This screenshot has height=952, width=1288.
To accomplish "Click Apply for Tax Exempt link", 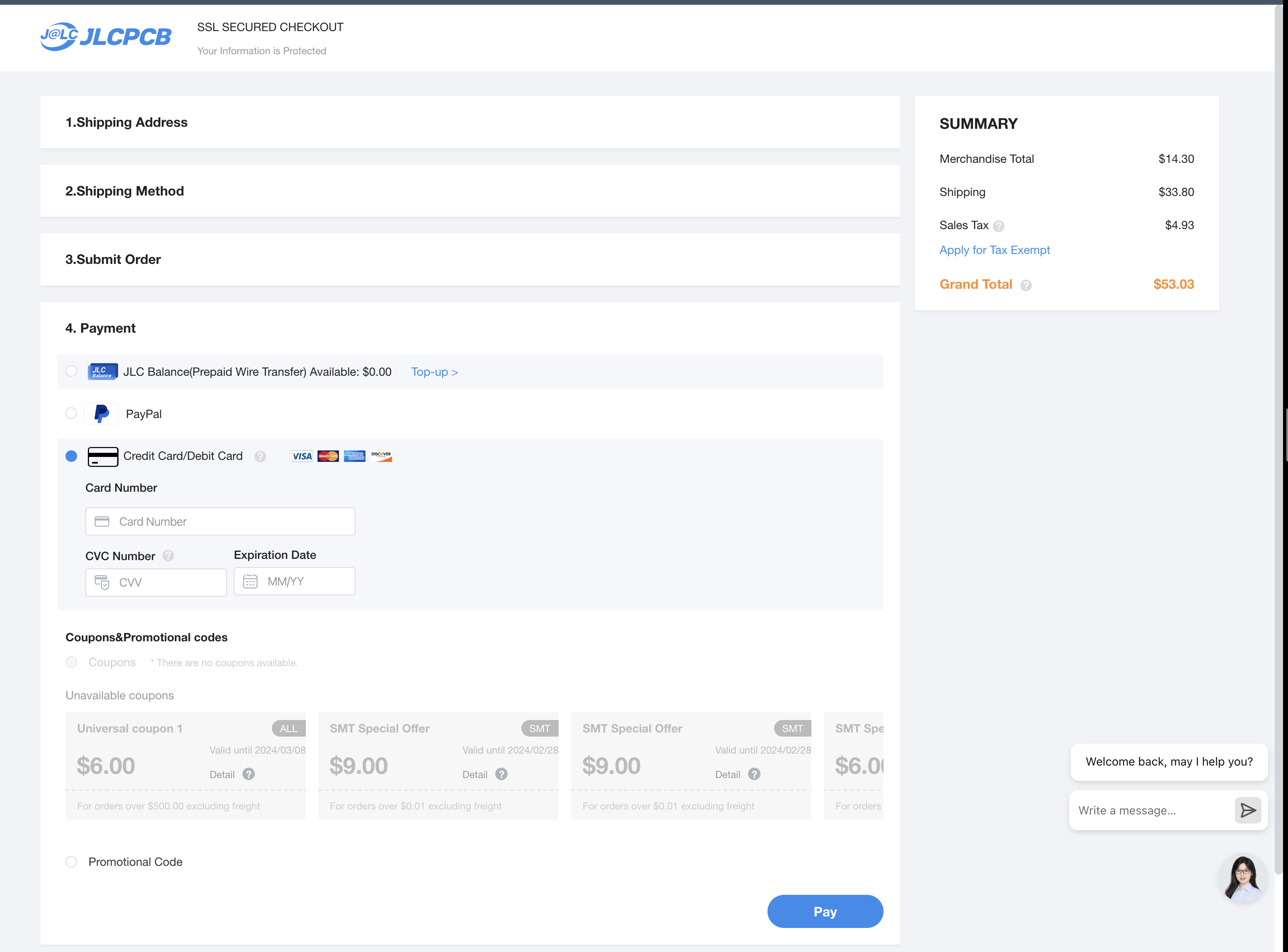I will point(994,249).
